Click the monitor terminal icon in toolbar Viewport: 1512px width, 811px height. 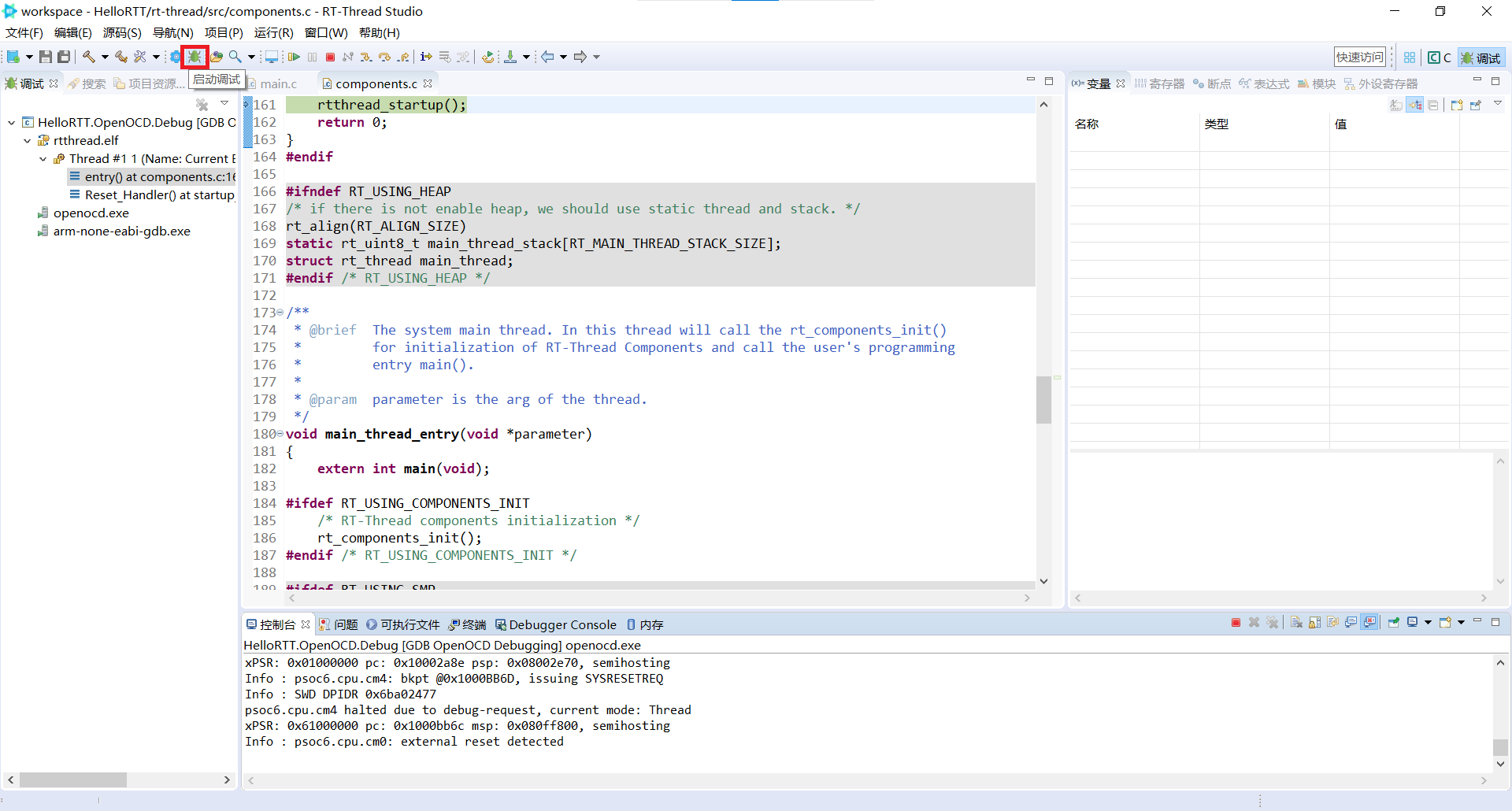pyautogui.click(x=271, y=57)
